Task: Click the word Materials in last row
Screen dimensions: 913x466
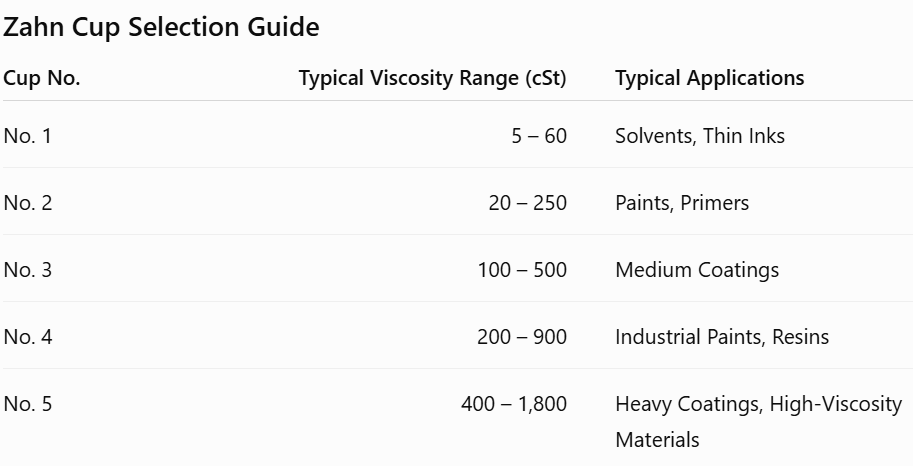Action: (657, 440)
